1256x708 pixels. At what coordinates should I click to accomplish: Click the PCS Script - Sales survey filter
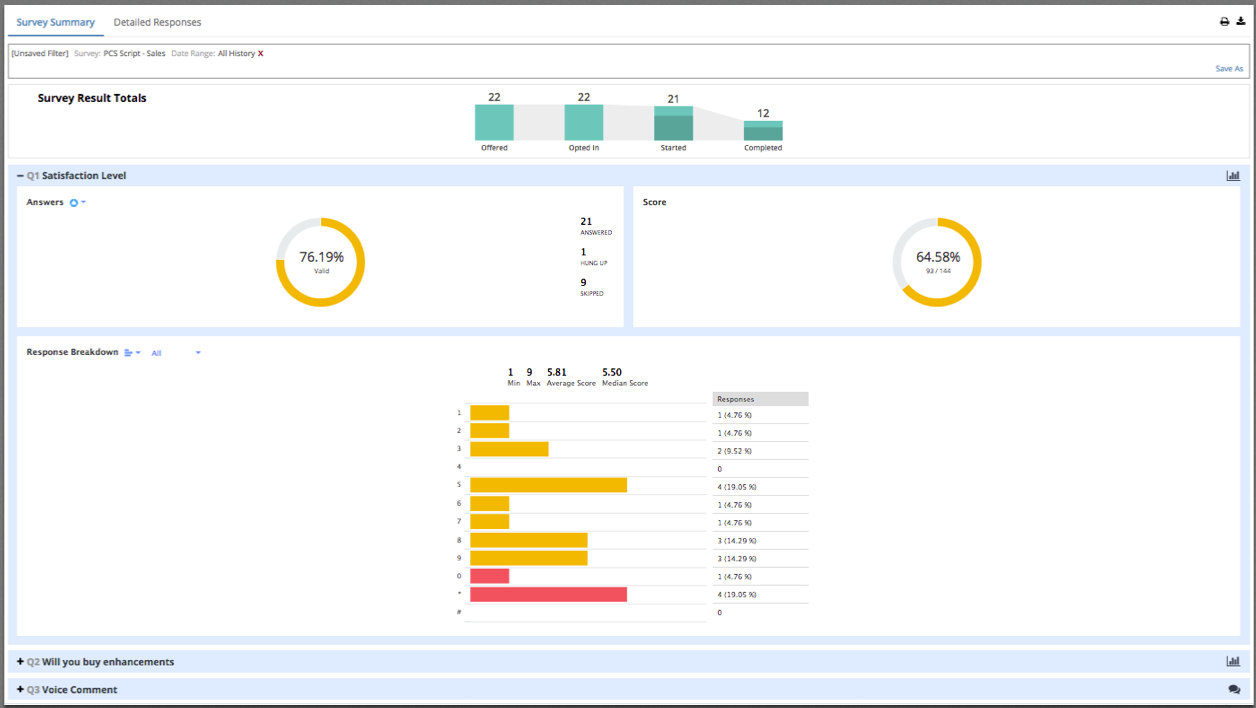pyautogui.click(x=134, y=53)
